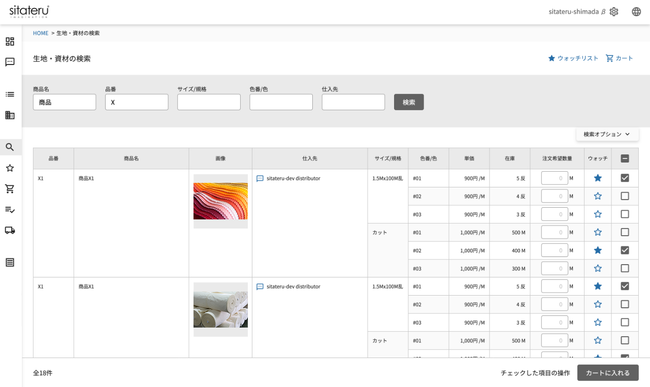Click the カートに入れる button
Viewport: 650px width, 387px height.
(608, 373)
